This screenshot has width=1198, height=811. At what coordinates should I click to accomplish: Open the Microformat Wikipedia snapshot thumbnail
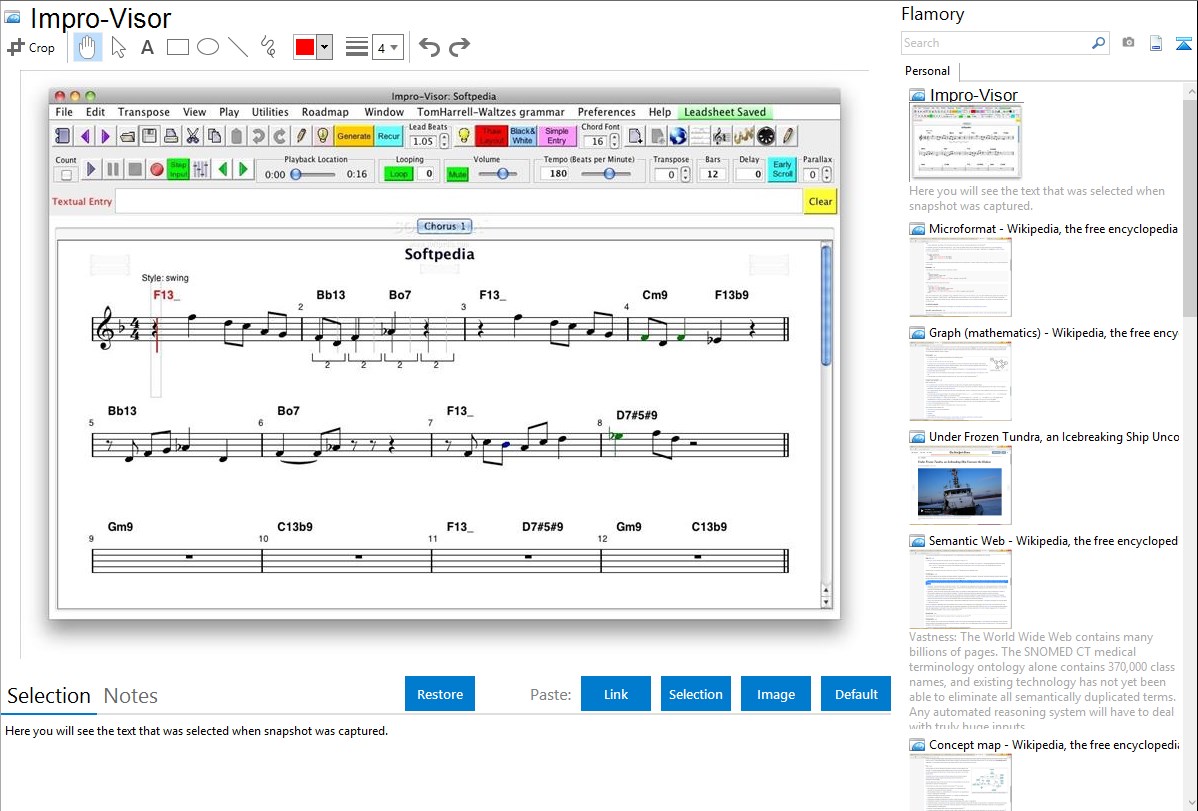(x=960, y=277)
